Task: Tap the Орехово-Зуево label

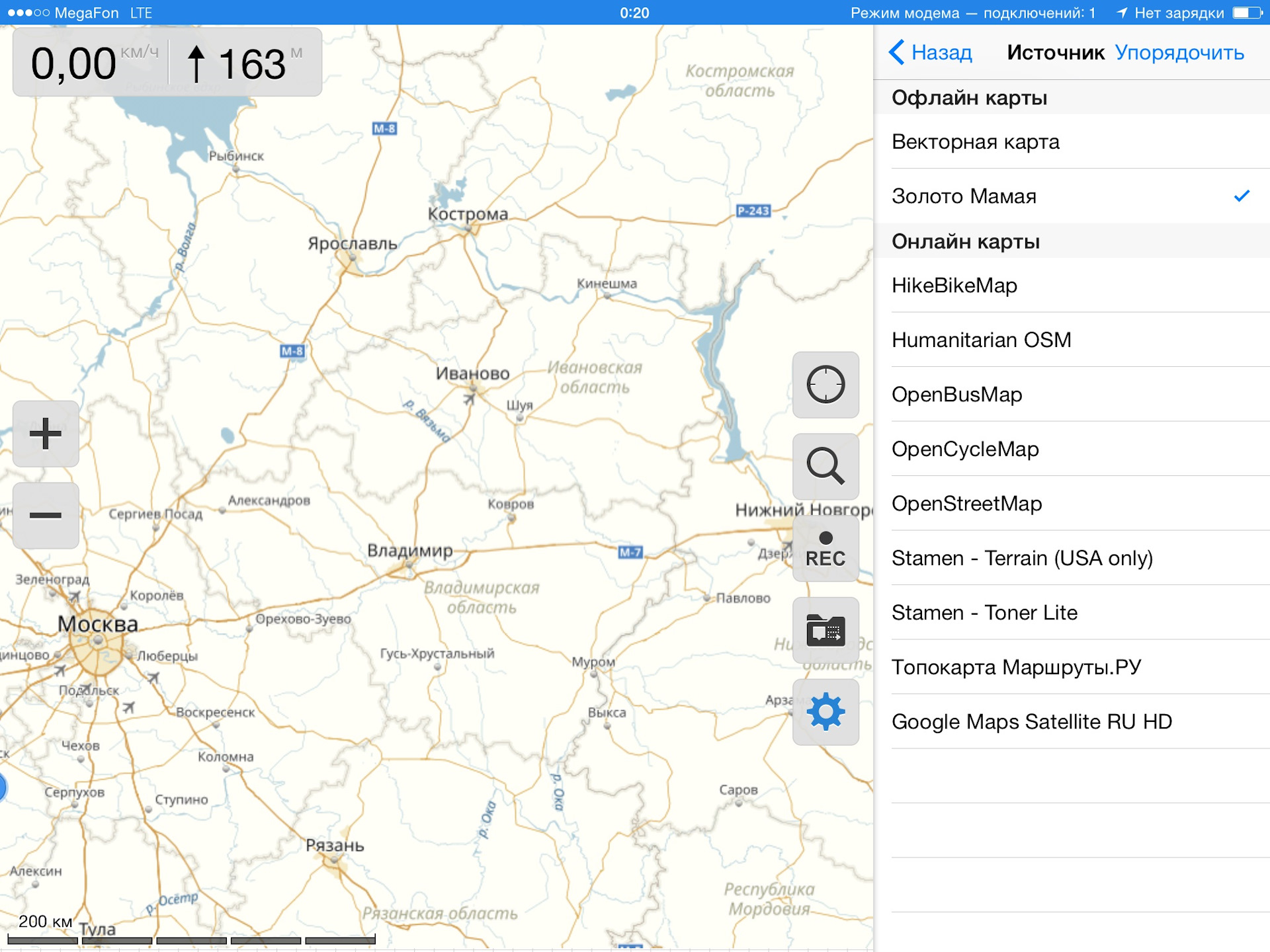Action: [x=303, y=619]
